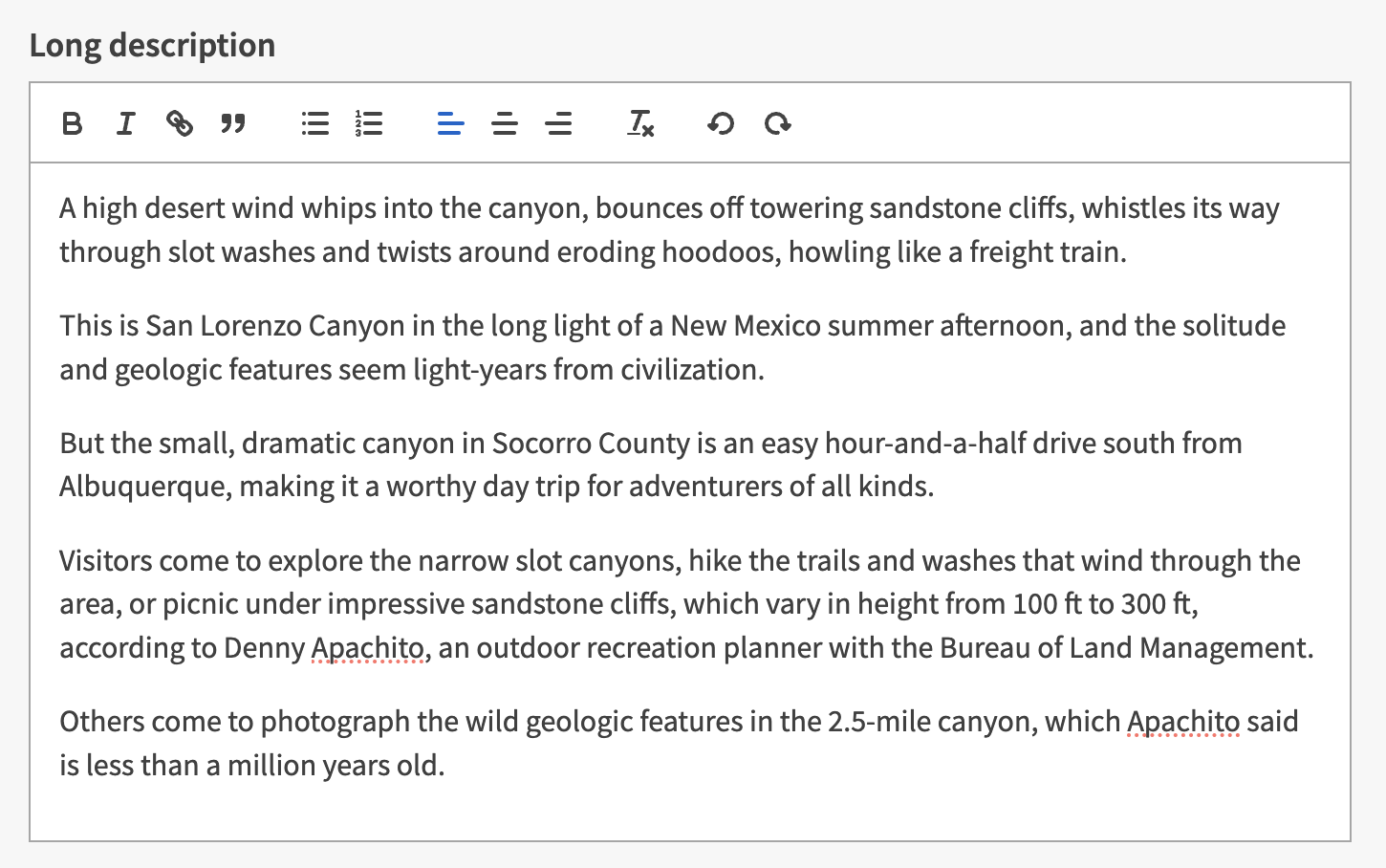The height and width of the screenshot is (868, 1386).
Task: Create a numbered list
Action: 369,123
